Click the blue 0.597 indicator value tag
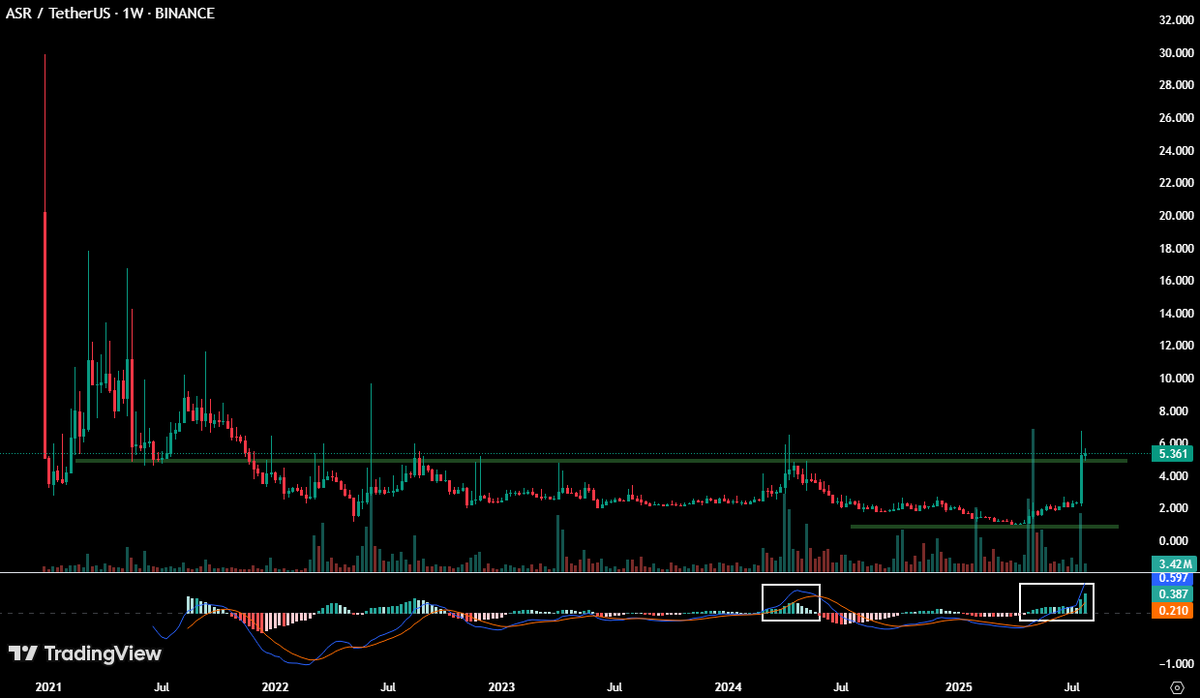The width and height of the screenshot is (1200, 698). [x=1170, y=578]
